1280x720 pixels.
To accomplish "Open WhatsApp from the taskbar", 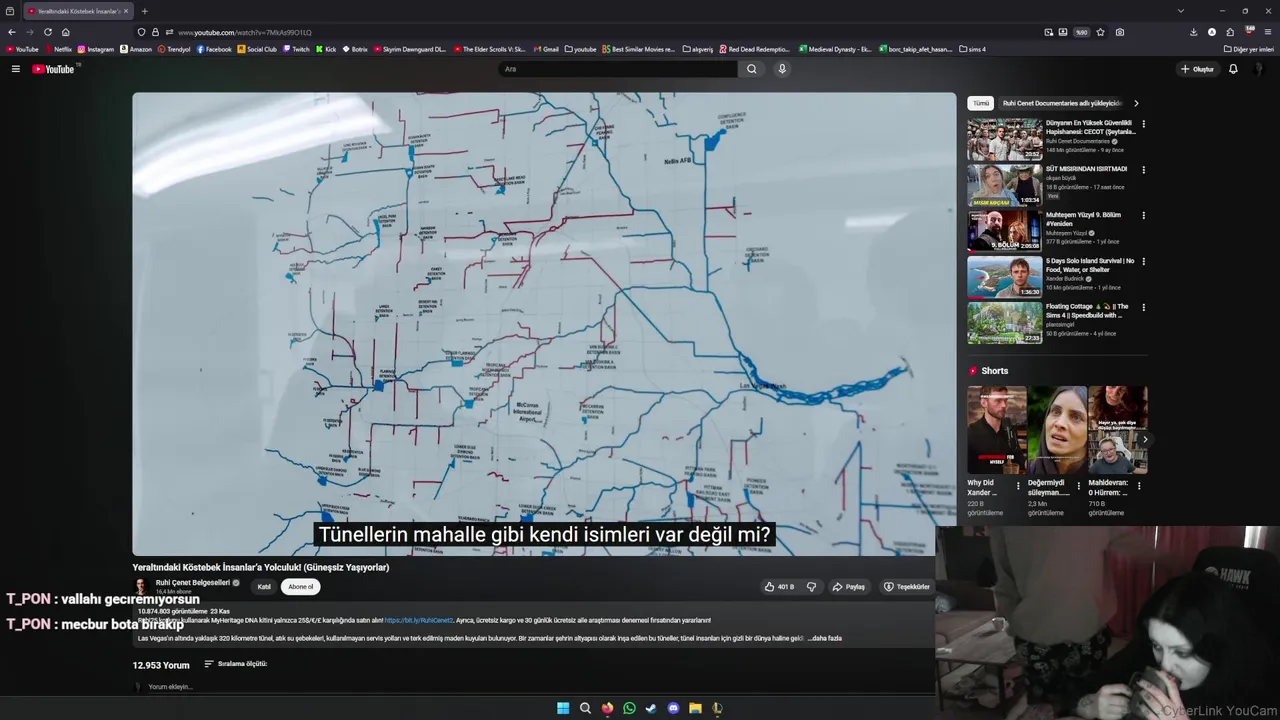I will 629,708.
